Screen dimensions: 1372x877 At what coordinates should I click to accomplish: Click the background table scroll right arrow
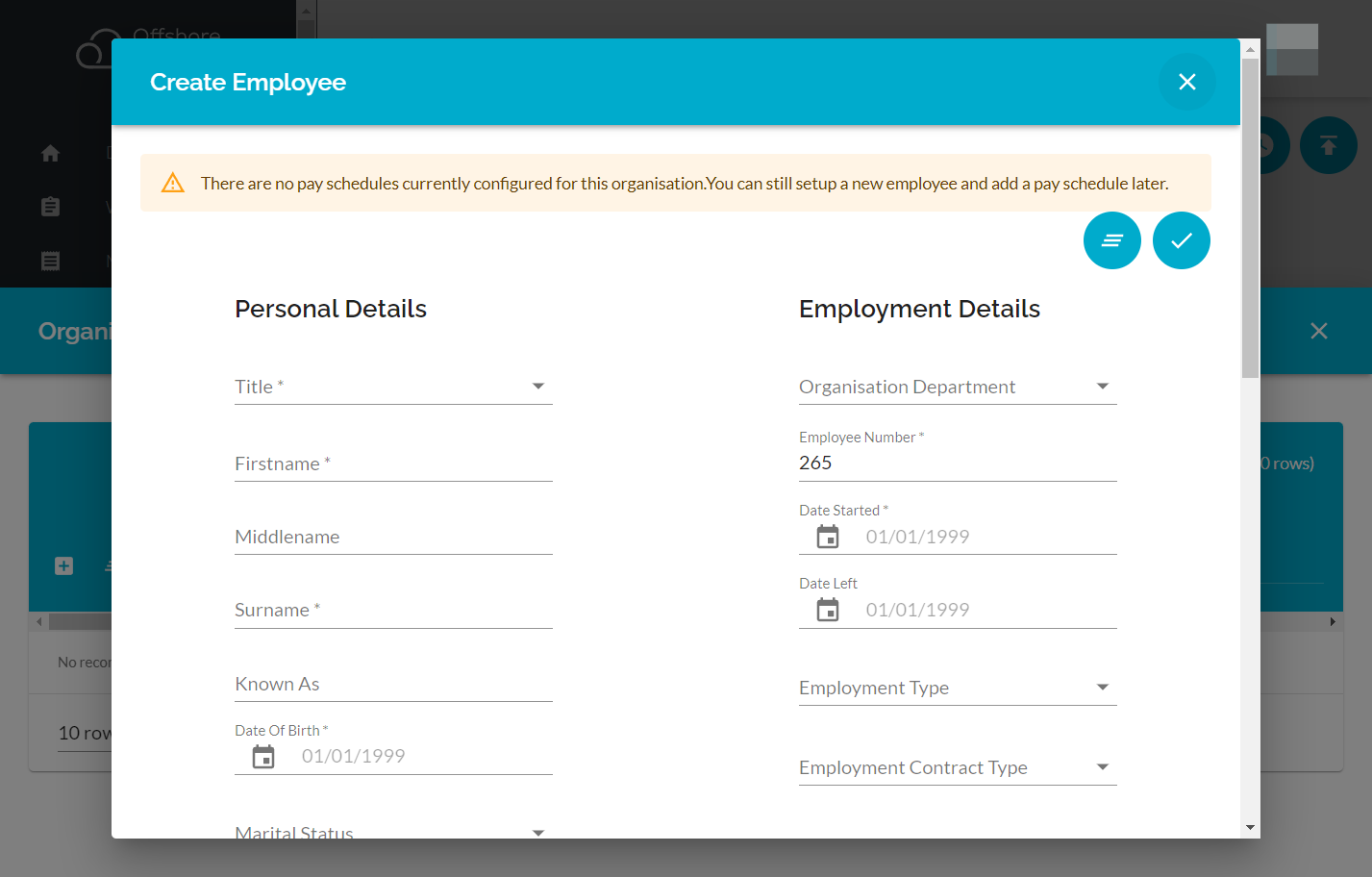click(x=1333, y=622)
